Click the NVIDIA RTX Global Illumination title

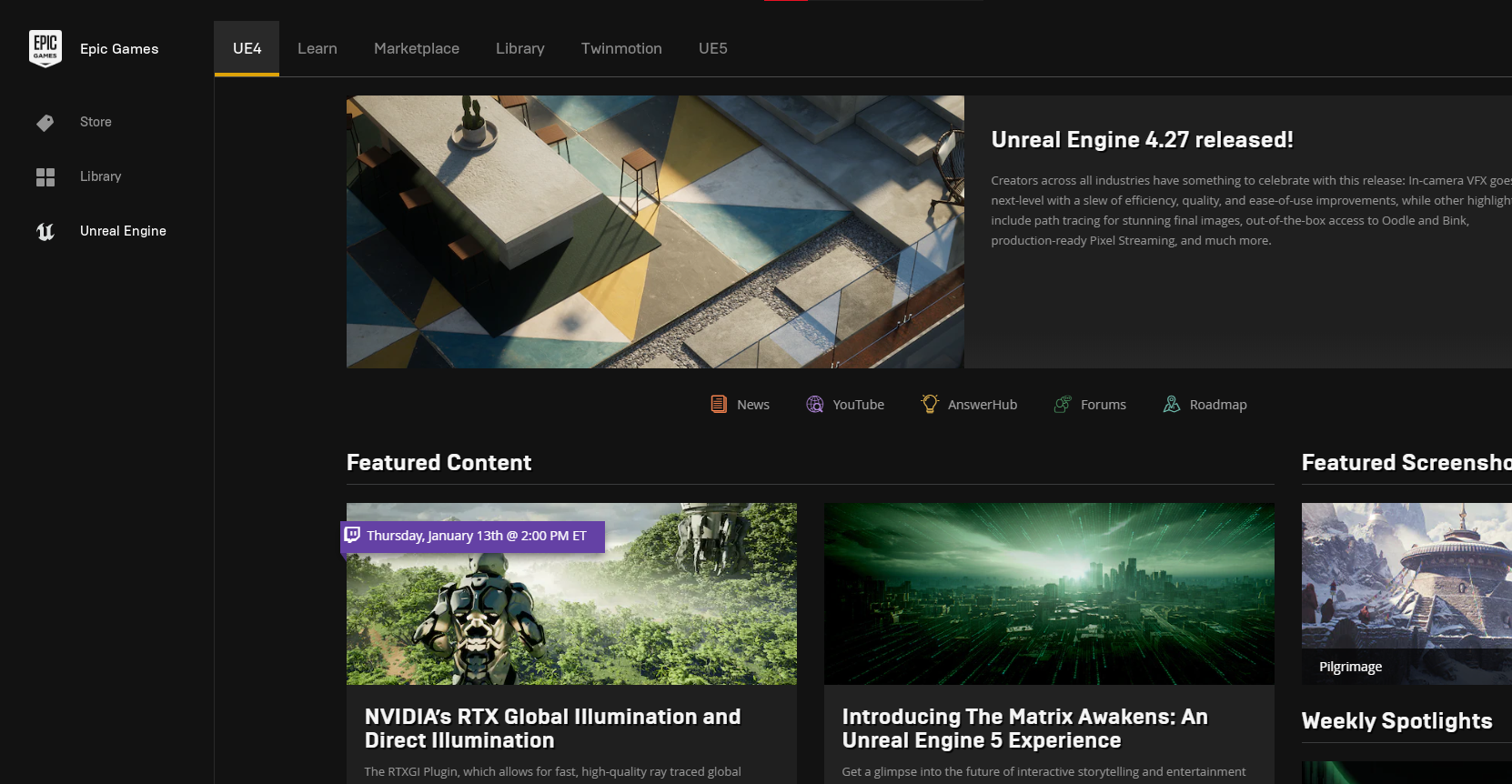coord(552,729)
